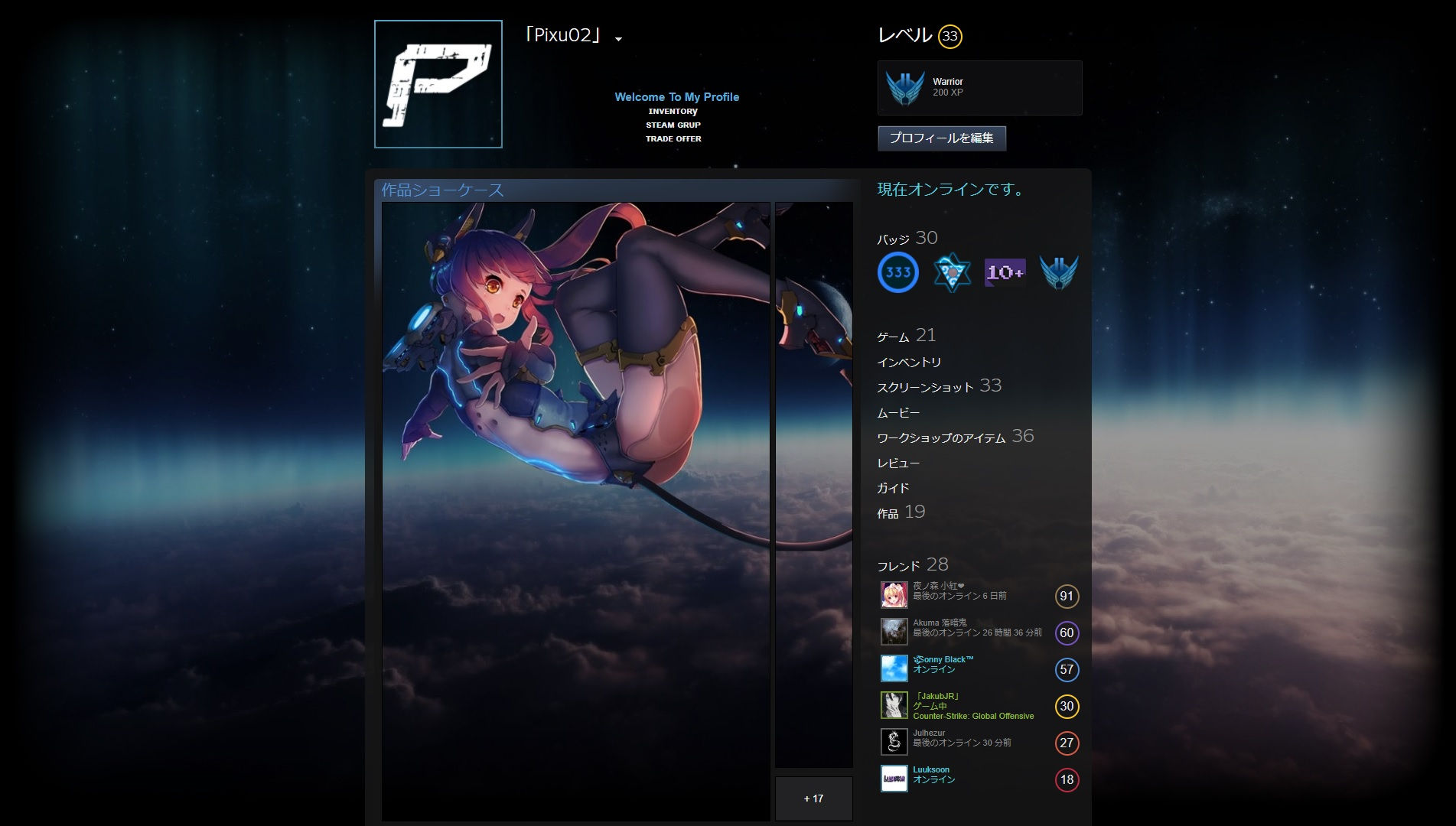
Task: Open the バッジ 30 badges link
Action: click(x=907, y=238)
